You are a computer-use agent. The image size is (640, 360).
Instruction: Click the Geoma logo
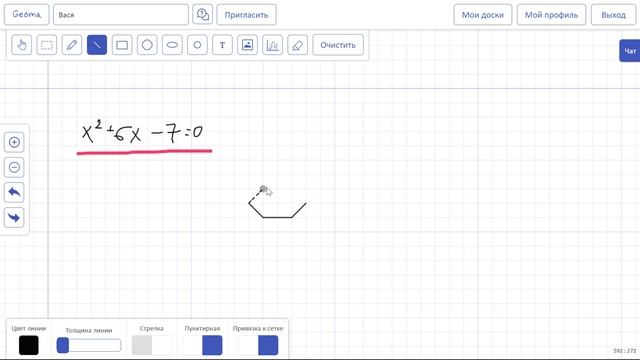27,15
